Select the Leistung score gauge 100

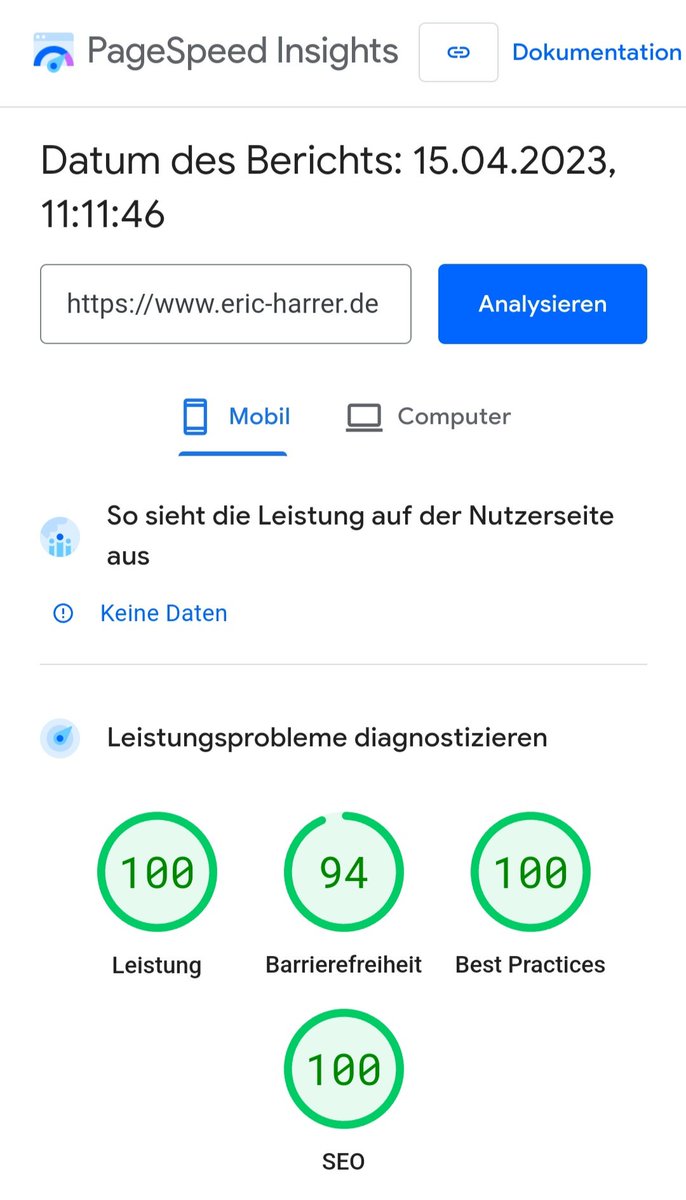pyautogui.click(x=157, y=872)
